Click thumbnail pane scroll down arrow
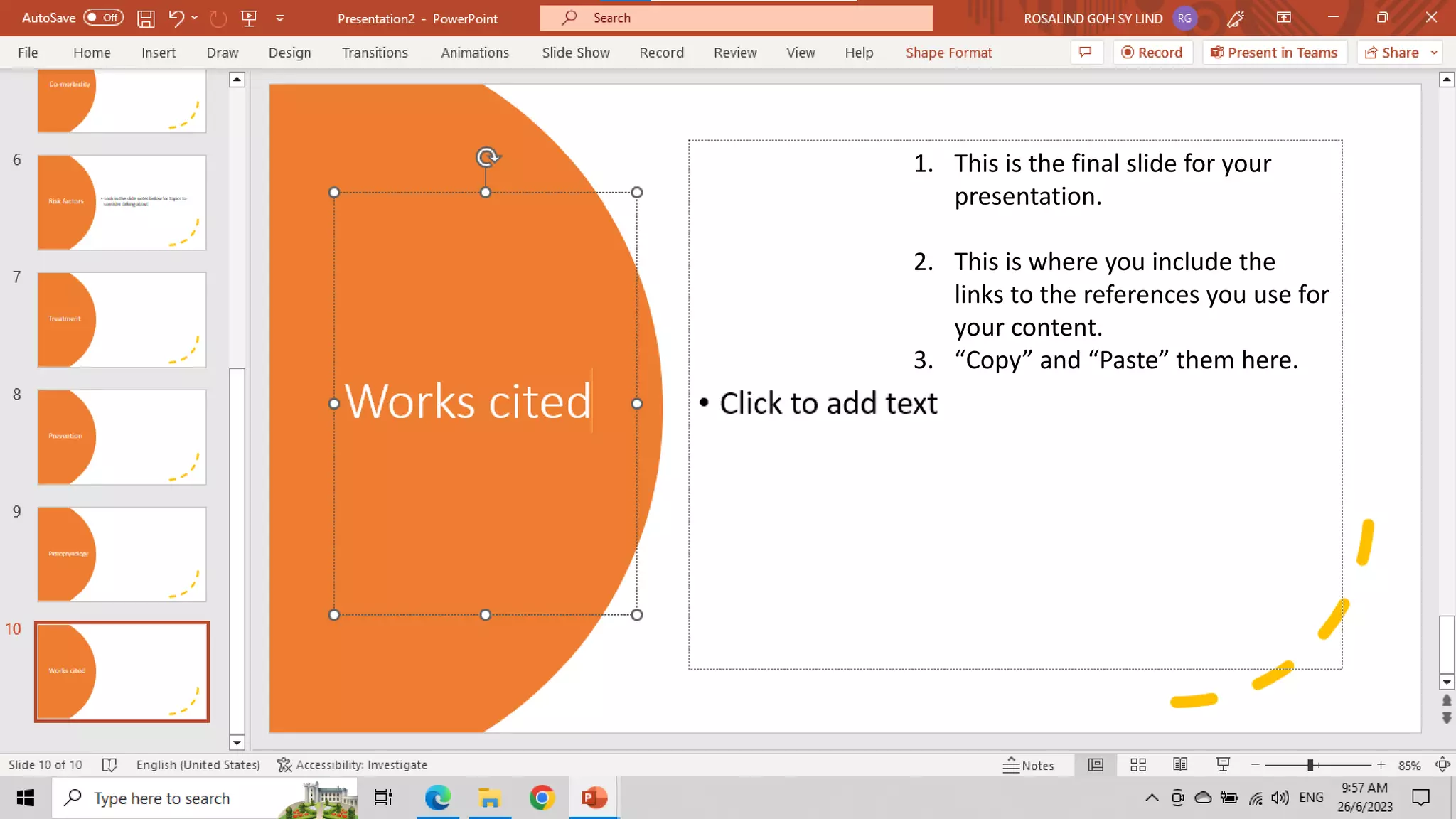Screen dimensions: 1456x819 [x=237, y=743]
